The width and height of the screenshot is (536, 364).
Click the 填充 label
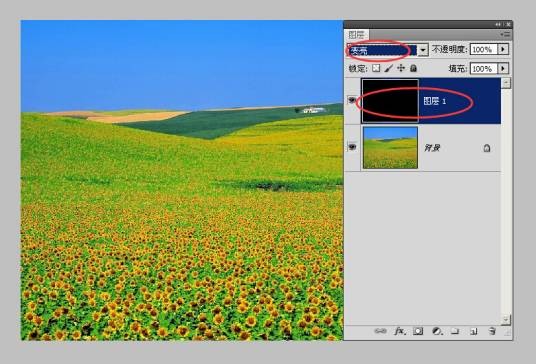(458, 68)
